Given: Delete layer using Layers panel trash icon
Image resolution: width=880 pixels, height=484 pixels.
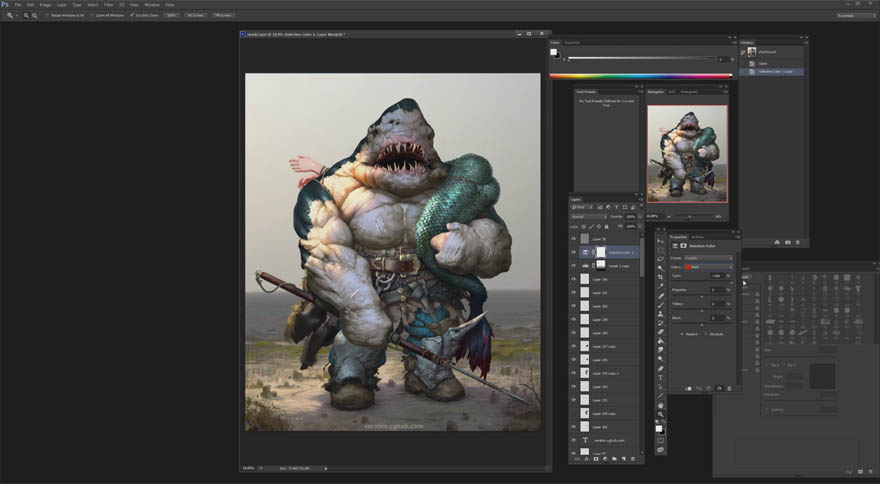Looking at the screenshot, I should tap(632, 459).
